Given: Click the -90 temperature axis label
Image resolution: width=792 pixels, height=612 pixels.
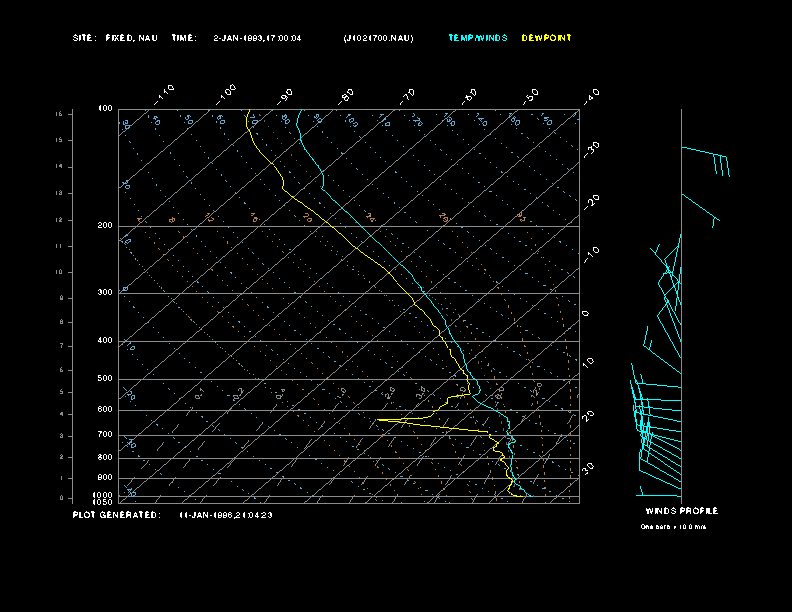Looking at the screenshot, I should [285, 95].
